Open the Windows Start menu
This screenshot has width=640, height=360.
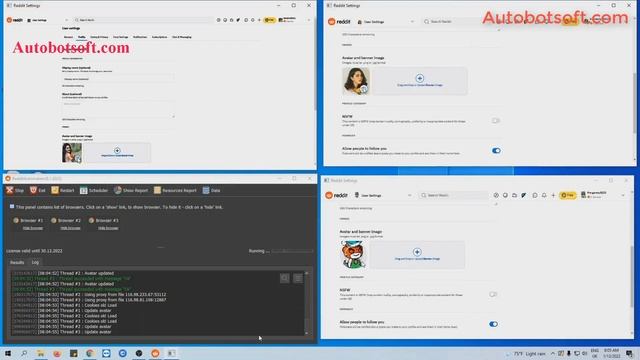click(8, 353)
